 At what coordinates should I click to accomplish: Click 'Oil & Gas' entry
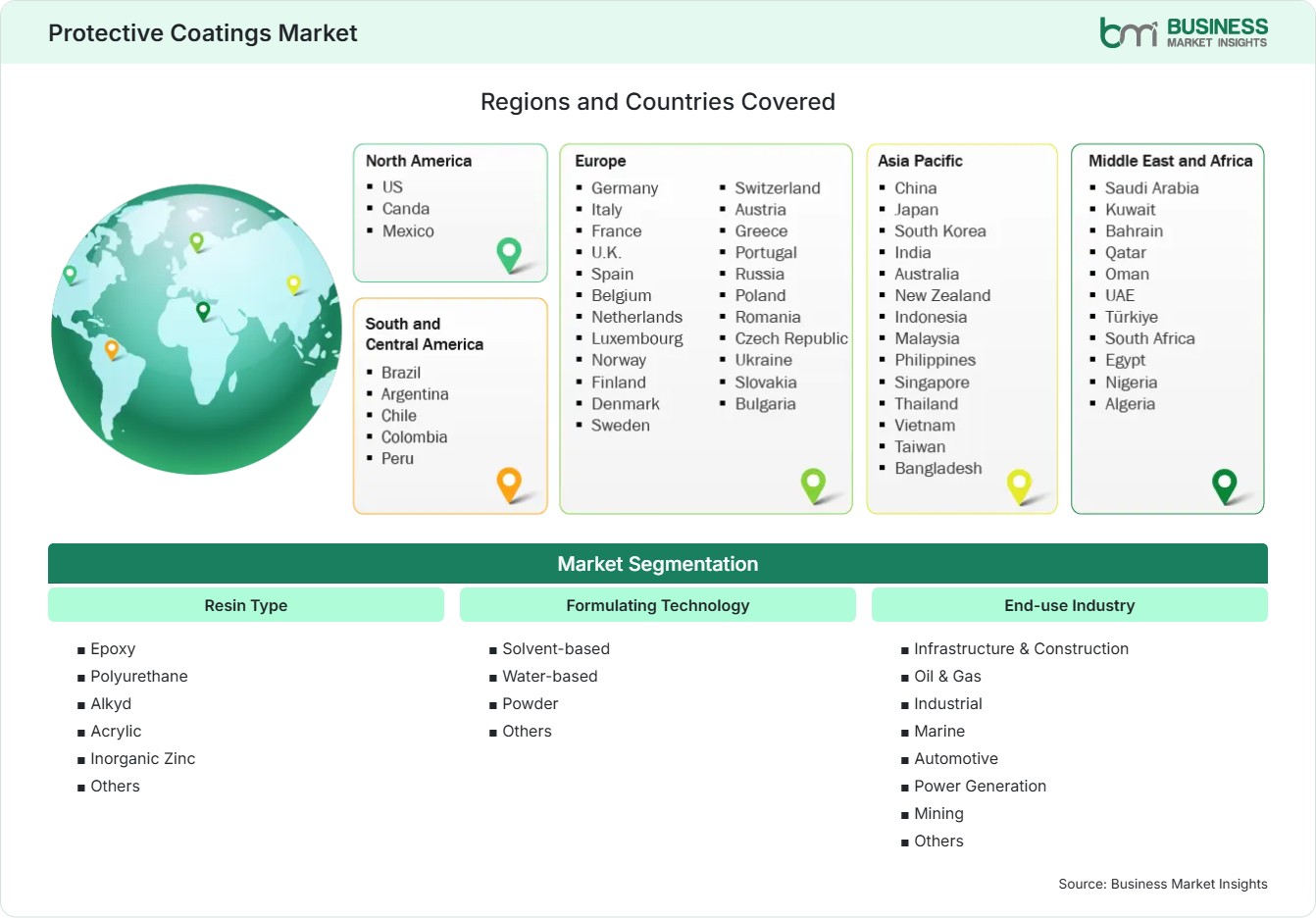coord(947,677)
